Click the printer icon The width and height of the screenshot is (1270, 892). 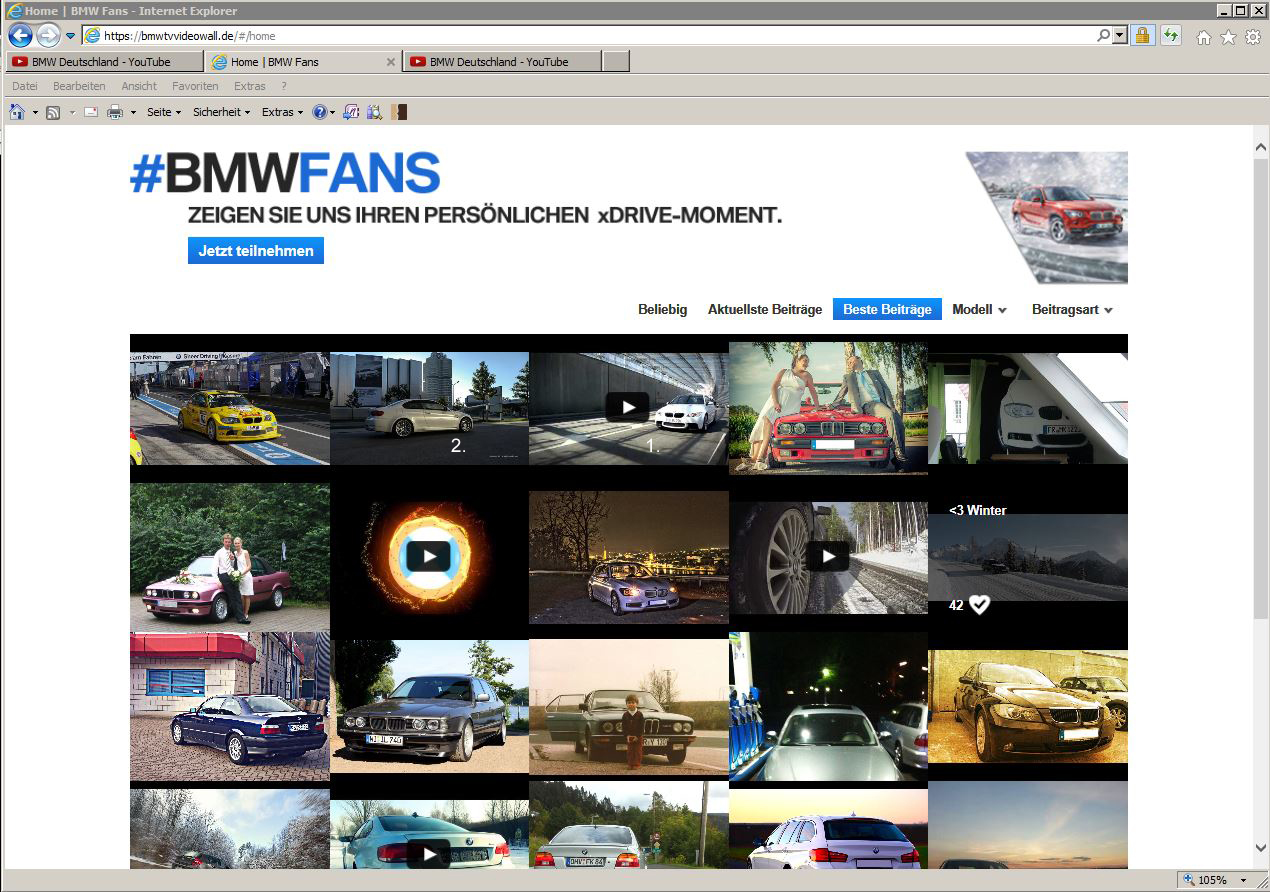pos(115,112)
